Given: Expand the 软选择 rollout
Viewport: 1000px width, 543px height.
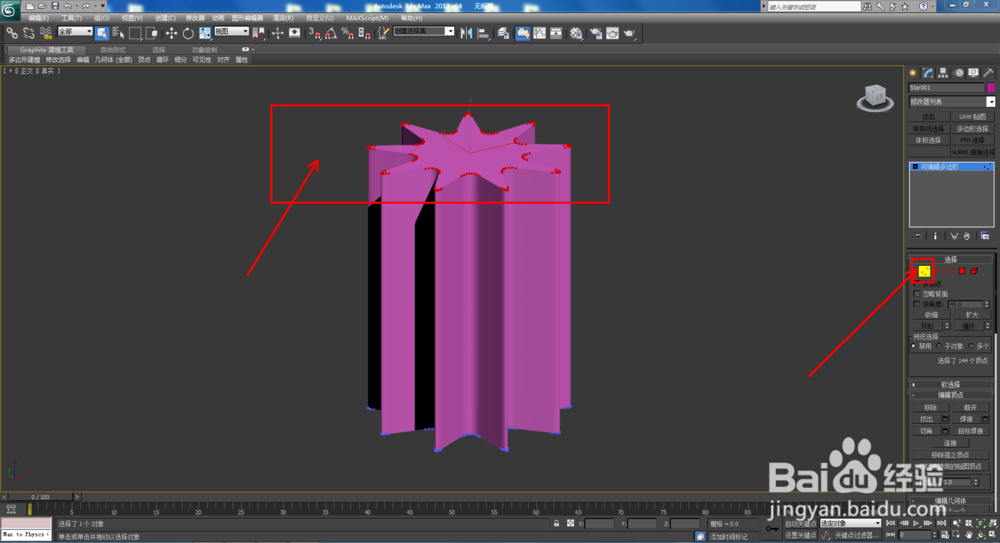Looking at the screenshot, I should coord(950,385).
